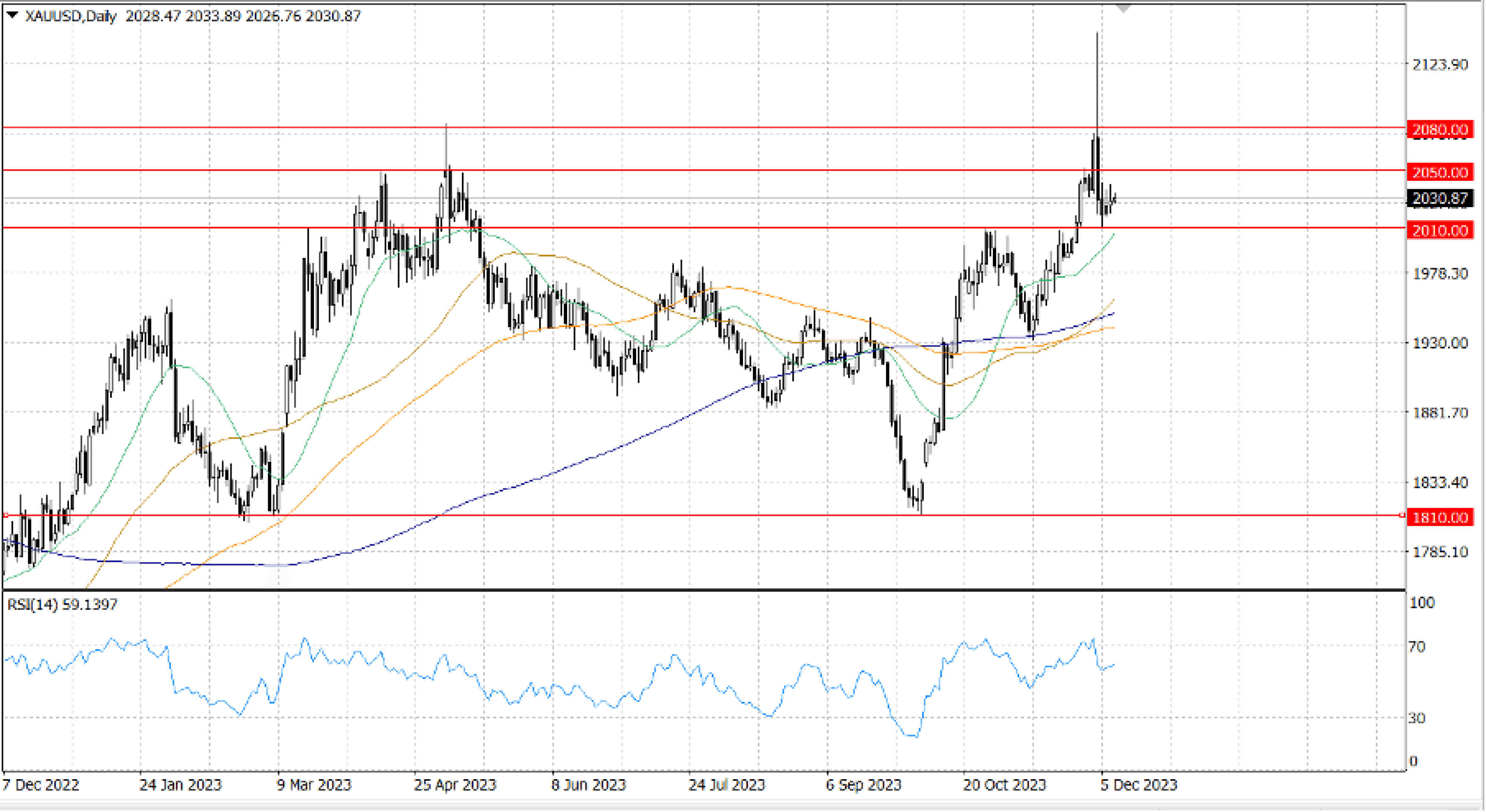1486x812 pixels.
Task: Click the RSI(14) 59.1397 indicator label
Action: click(x=62, y=605)
